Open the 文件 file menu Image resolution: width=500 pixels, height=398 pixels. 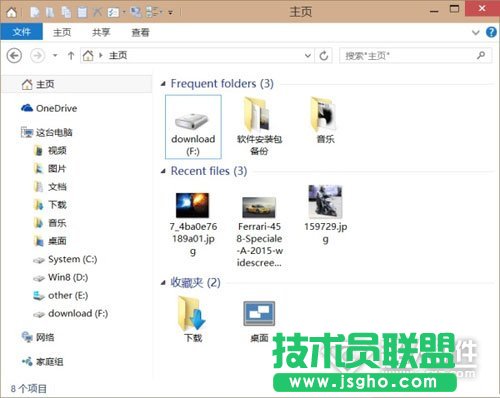click(22, 32)
